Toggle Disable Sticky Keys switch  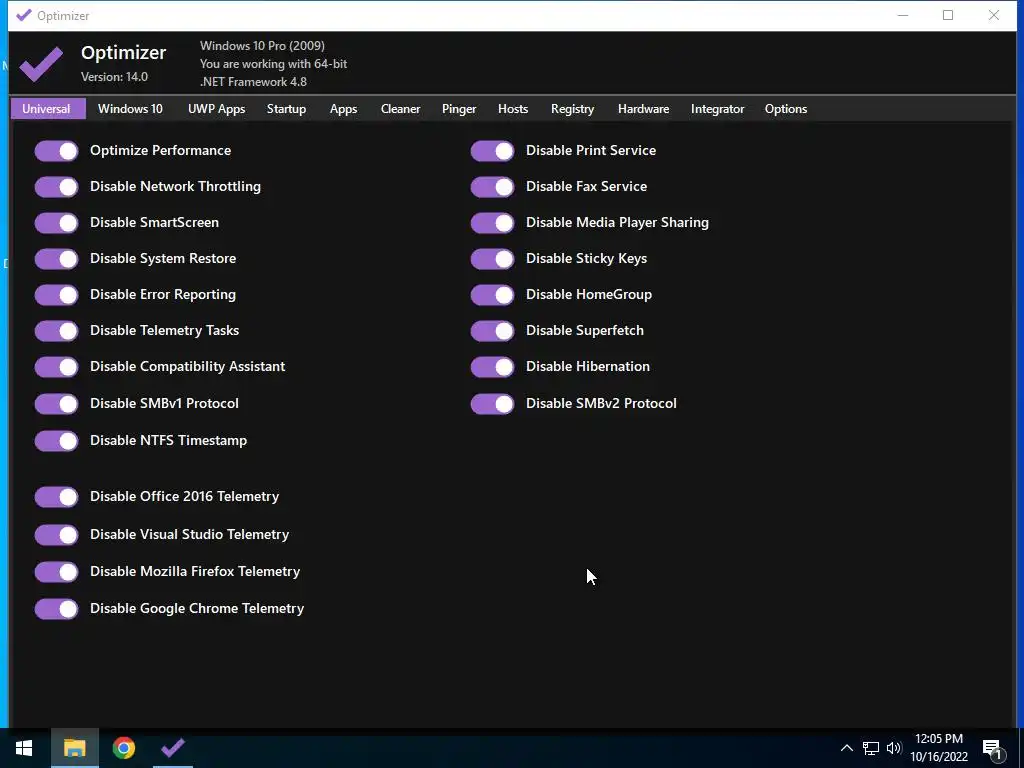492,259
